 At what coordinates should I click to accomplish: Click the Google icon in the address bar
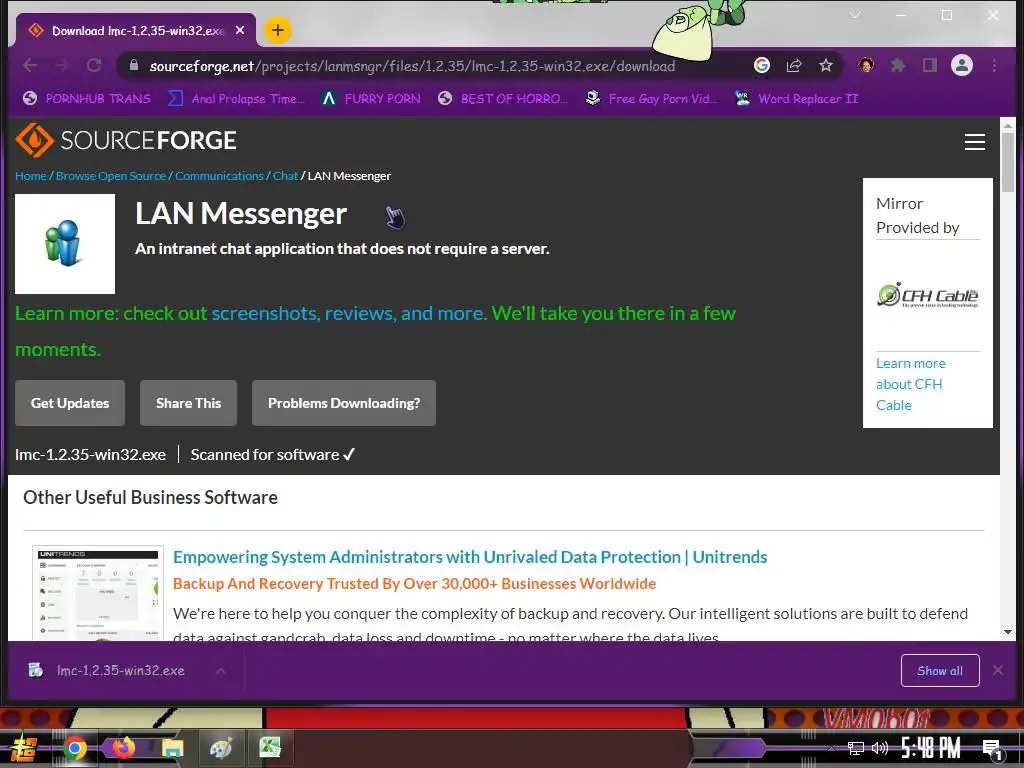(761, 65)
